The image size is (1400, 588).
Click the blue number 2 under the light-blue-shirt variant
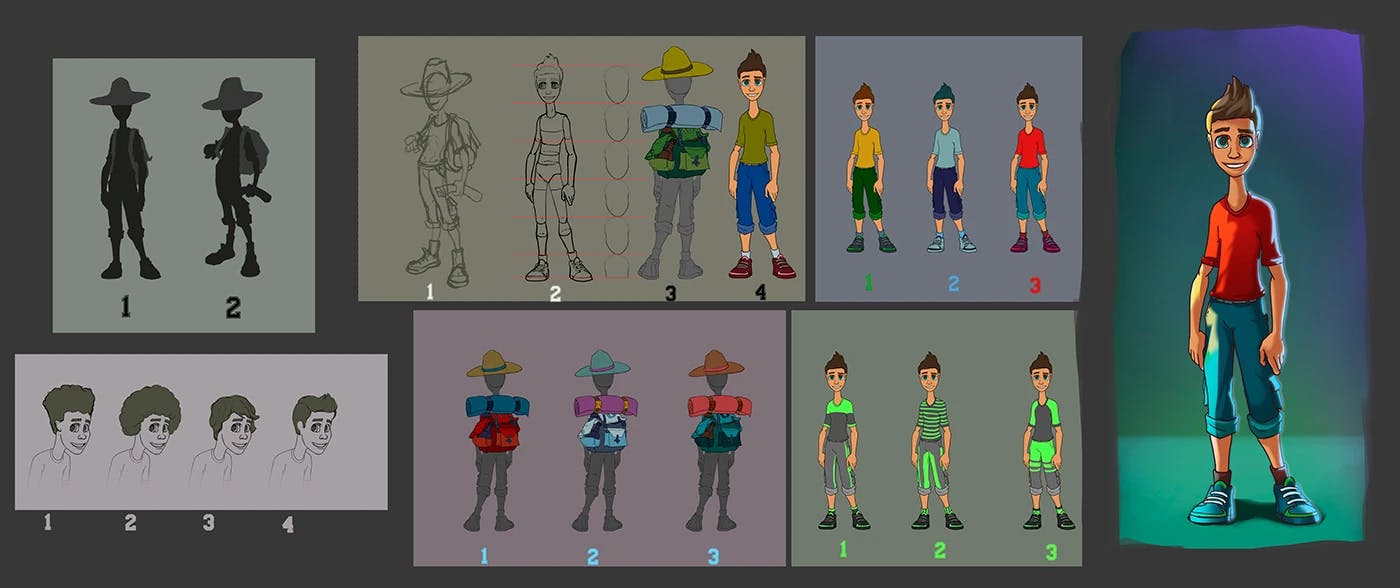click(x=953, y=284)
